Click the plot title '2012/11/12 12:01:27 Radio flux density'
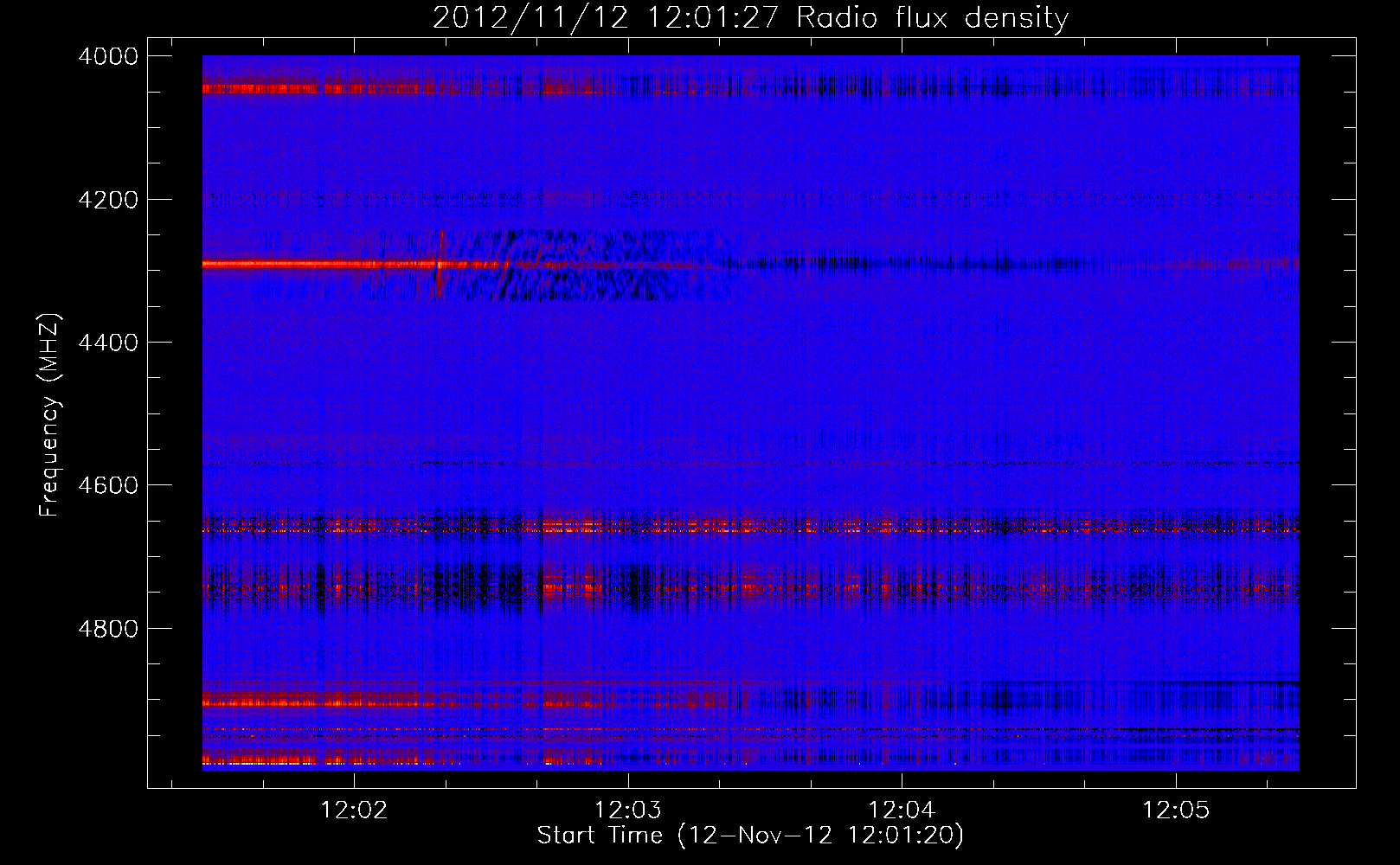Screen dimensions: 1400x865 750,17
